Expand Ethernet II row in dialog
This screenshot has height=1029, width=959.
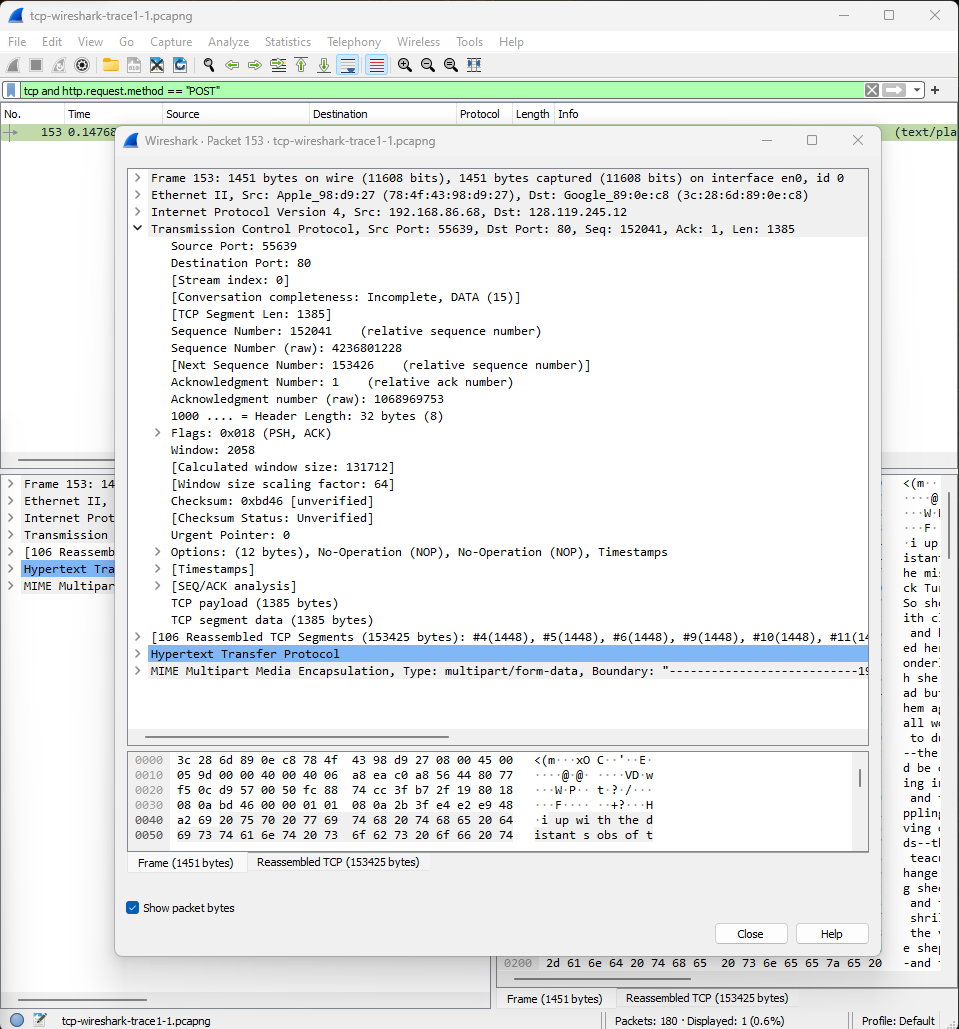click(x=138, y=195)
